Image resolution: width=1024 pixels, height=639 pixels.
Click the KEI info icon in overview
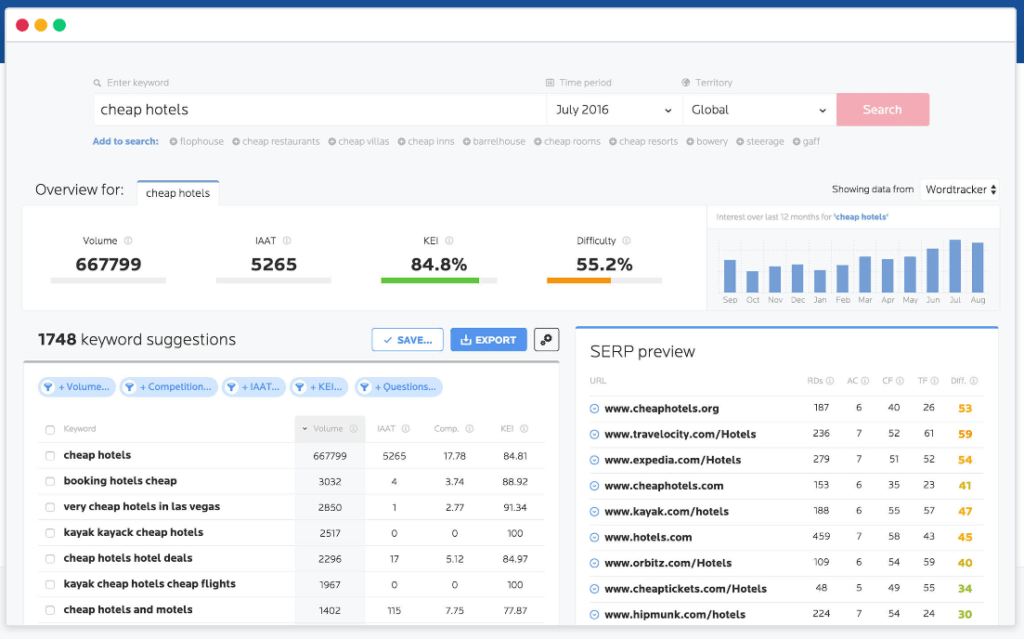[449, 240]
